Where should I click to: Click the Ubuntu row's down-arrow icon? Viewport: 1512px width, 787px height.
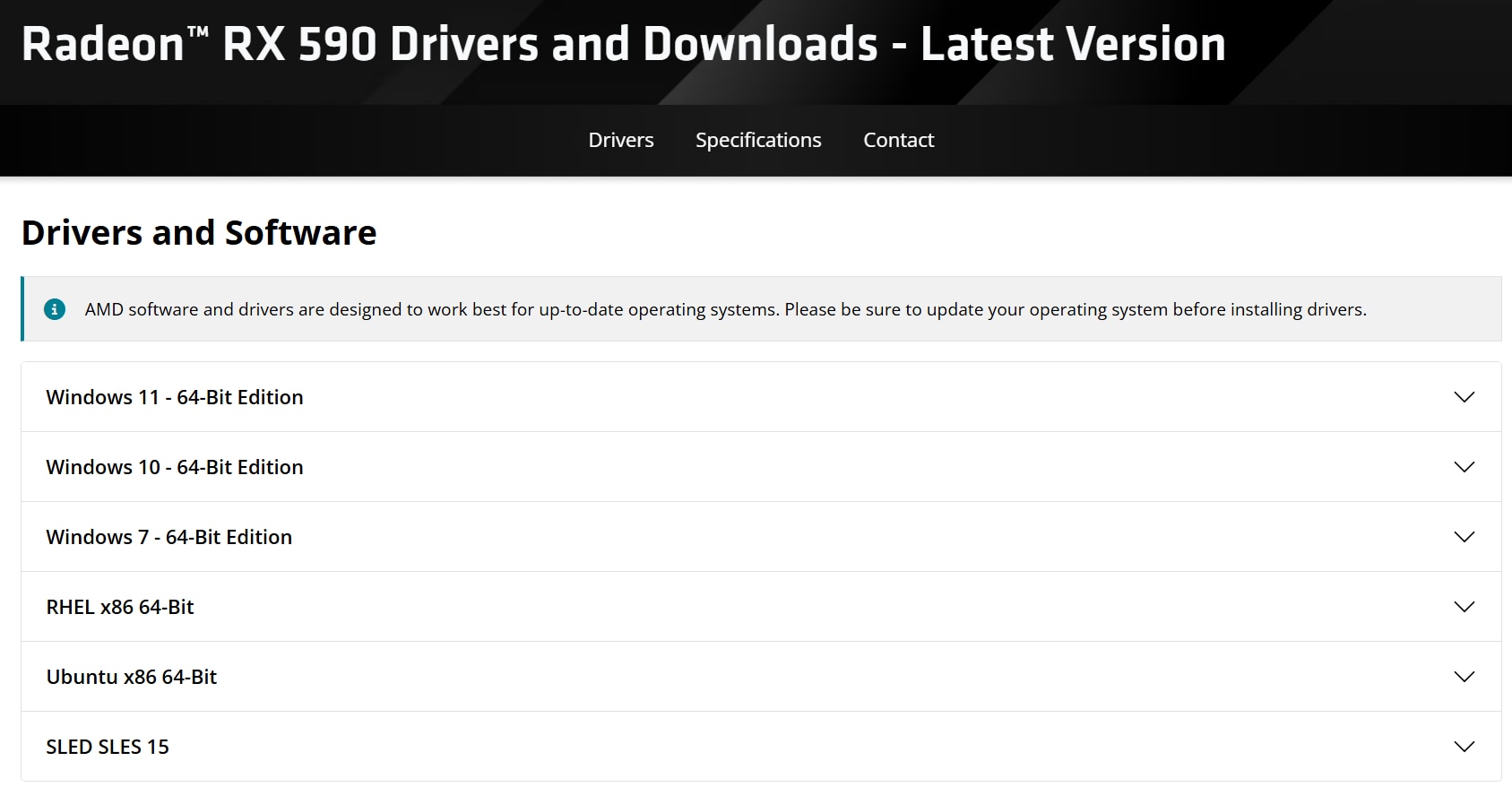pyautogui.click(x=1464, y=677)
